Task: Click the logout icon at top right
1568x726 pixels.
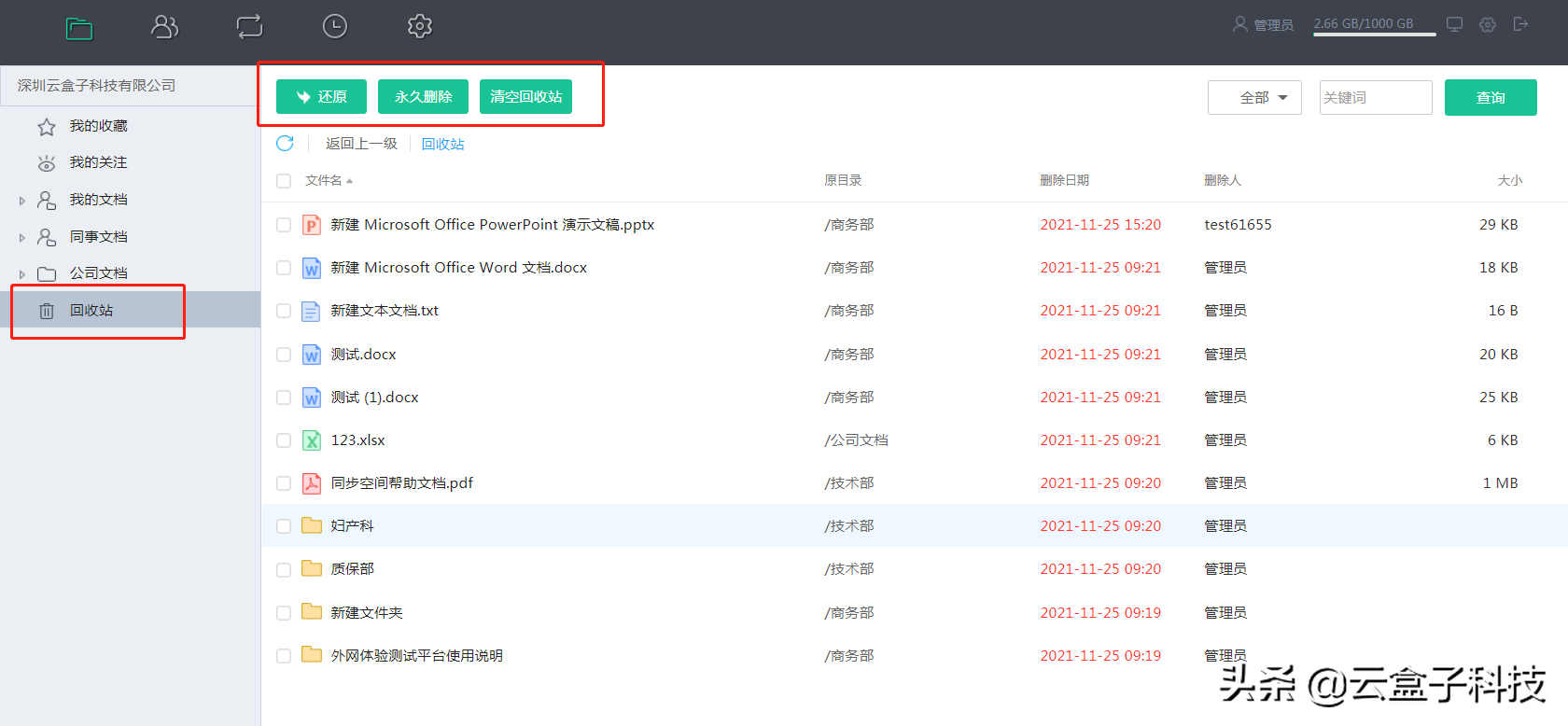Action: tap(1520, 24)
